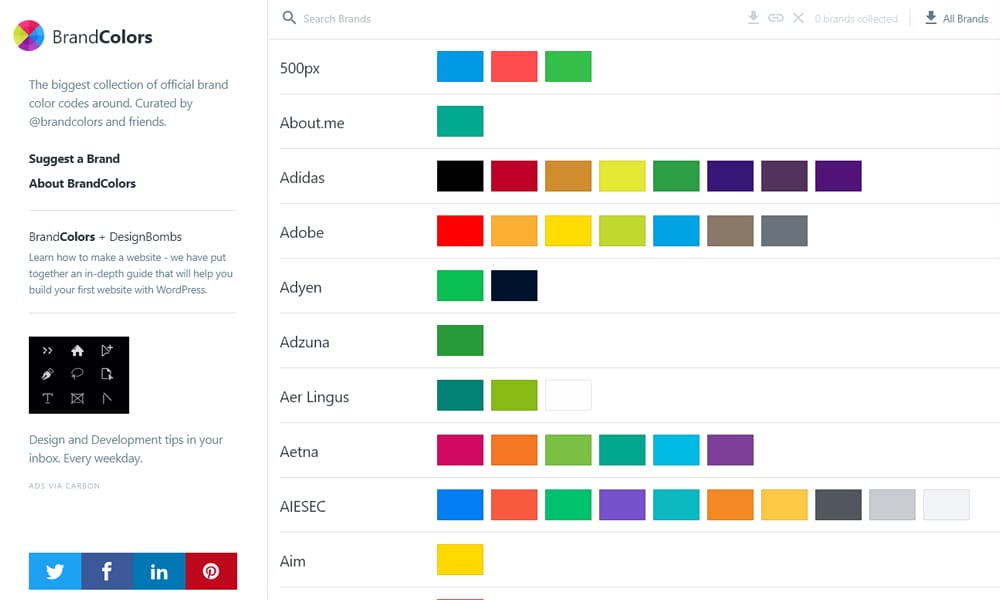
Task: Click the LinkedIn share icon
Action: (x=159, y=570)
